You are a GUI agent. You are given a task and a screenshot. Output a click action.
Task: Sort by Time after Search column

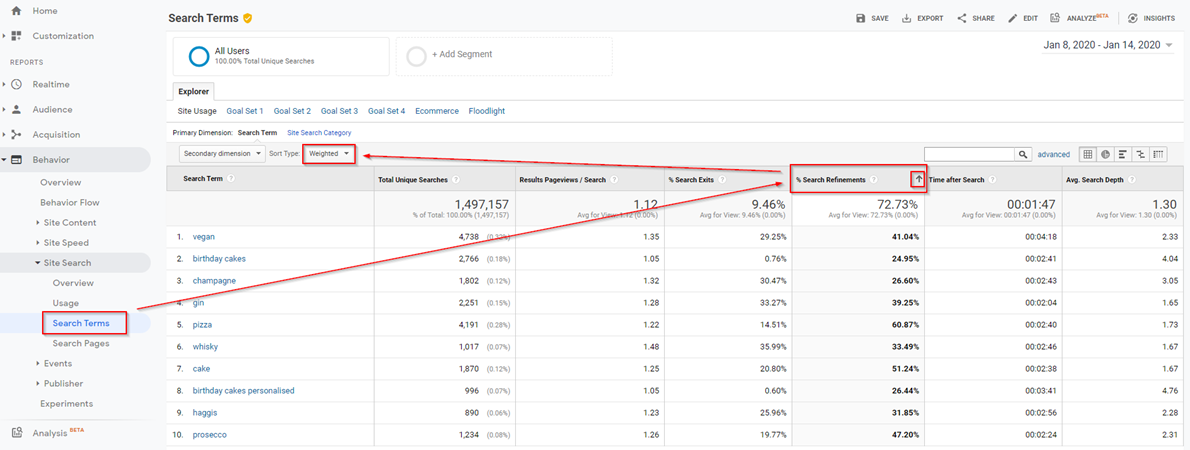956,180
